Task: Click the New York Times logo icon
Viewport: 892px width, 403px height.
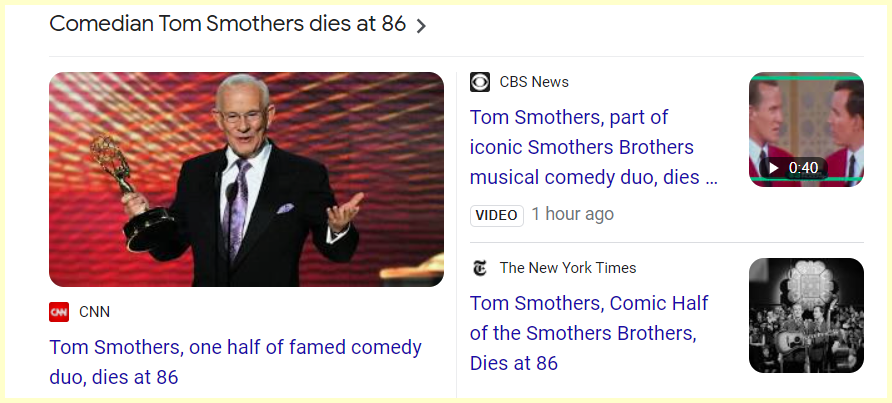Action: pos(480,268)
